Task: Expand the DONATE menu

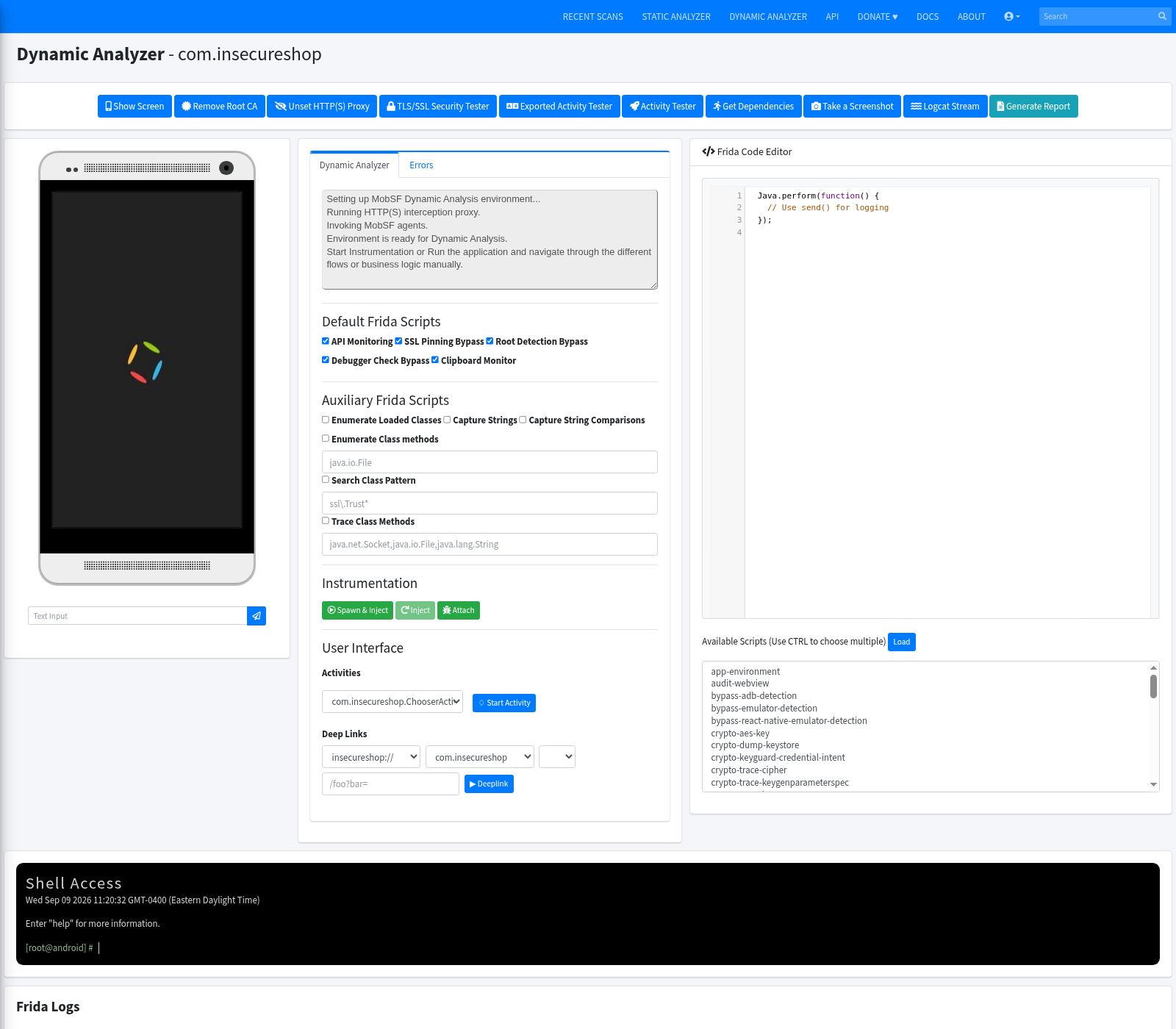Action: [x=878, y=16]
